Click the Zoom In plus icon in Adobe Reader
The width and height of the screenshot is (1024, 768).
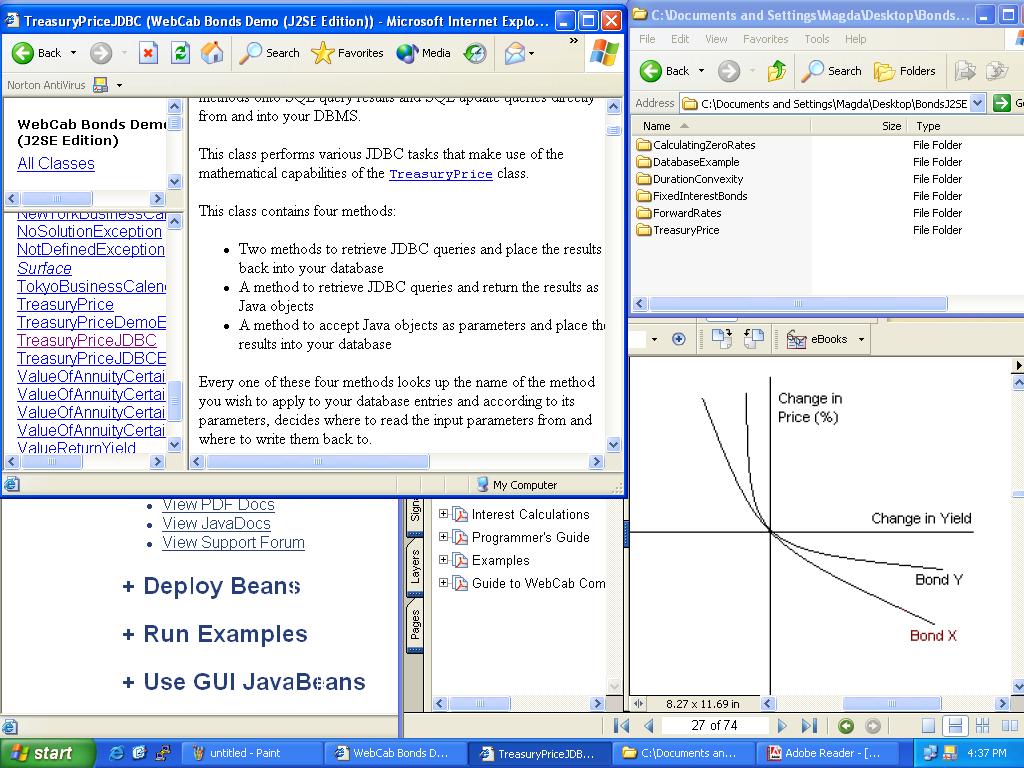[x=679, y=339]
